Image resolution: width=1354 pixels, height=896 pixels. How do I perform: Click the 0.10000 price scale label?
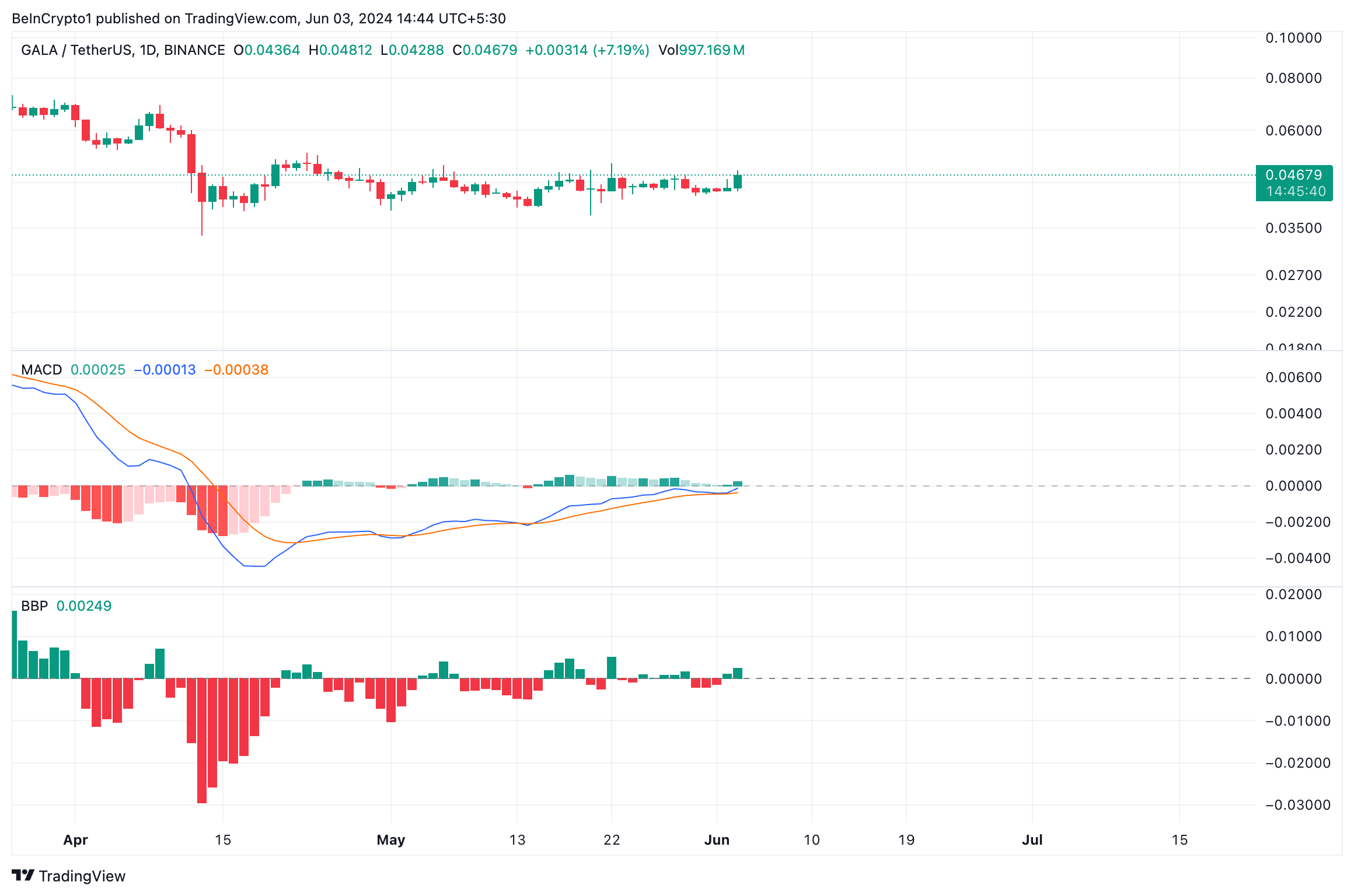[x=1293, y=38]
